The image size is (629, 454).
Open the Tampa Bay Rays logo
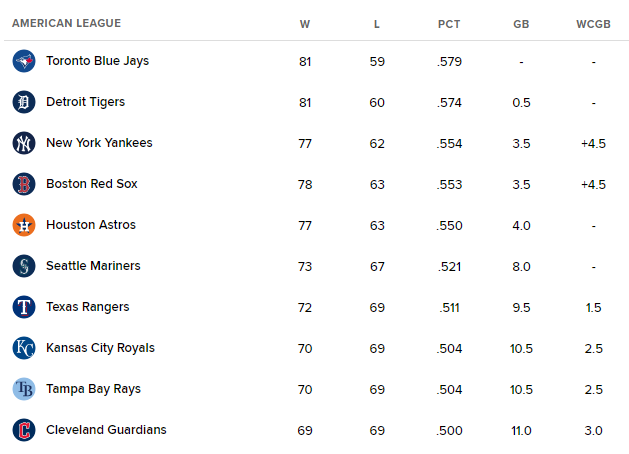(24, 389)
